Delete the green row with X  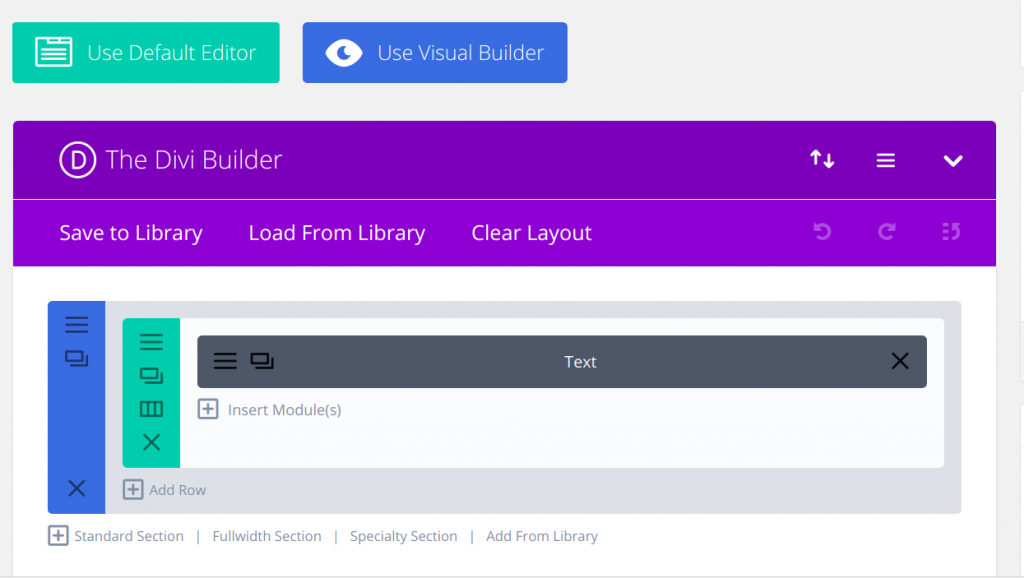point(151,442)
